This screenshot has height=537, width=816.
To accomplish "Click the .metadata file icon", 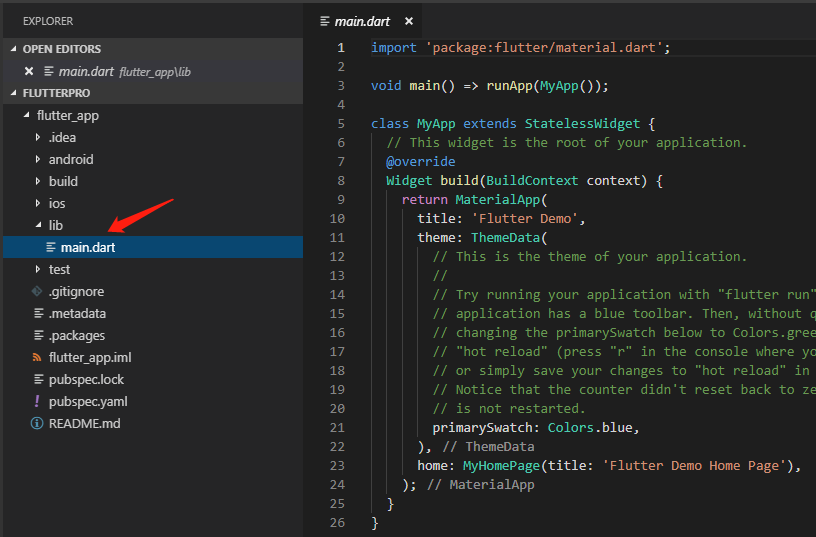I will pyautogui.click(x=39, y=313).
